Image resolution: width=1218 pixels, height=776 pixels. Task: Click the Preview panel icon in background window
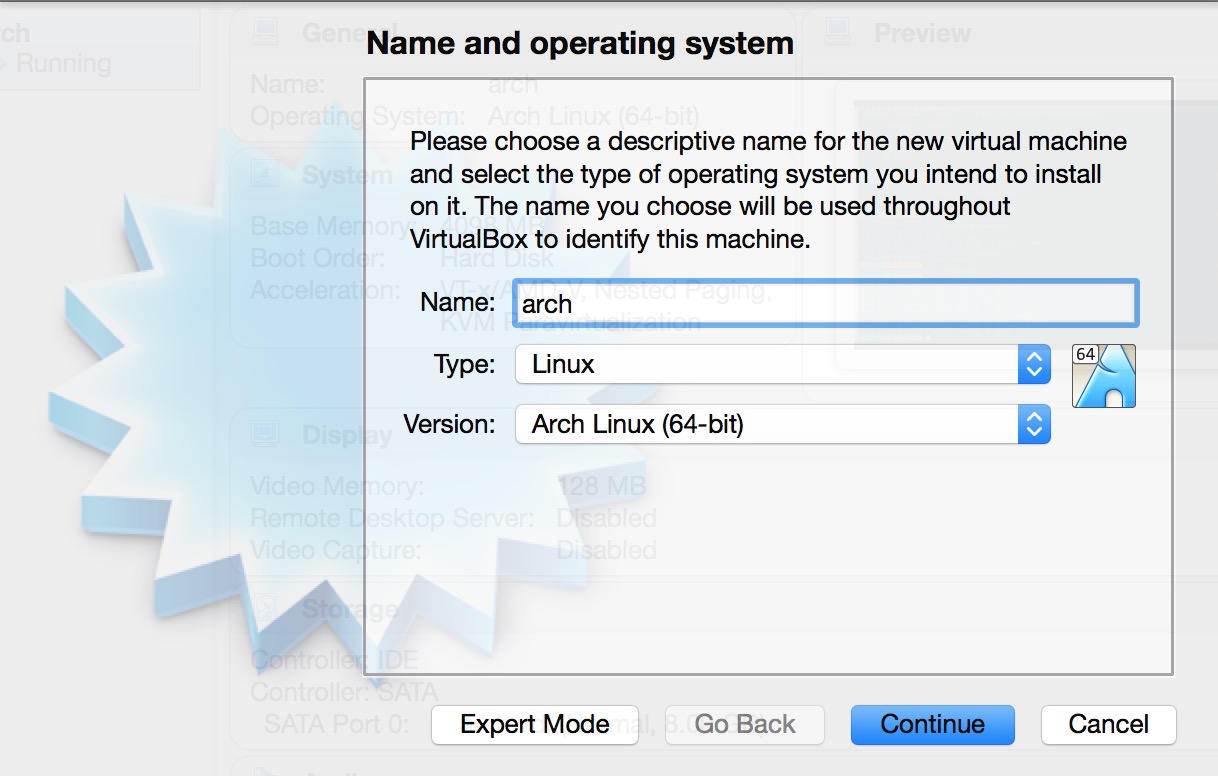pos(838,33)
